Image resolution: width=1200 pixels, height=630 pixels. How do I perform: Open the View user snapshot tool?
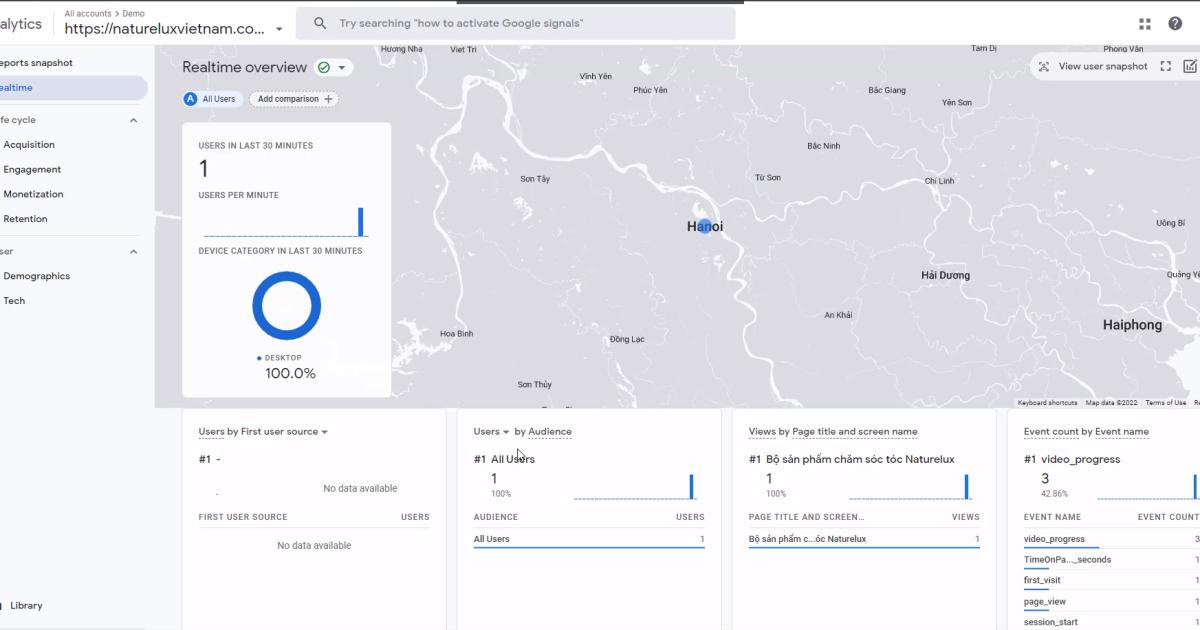pos(1097,66)
